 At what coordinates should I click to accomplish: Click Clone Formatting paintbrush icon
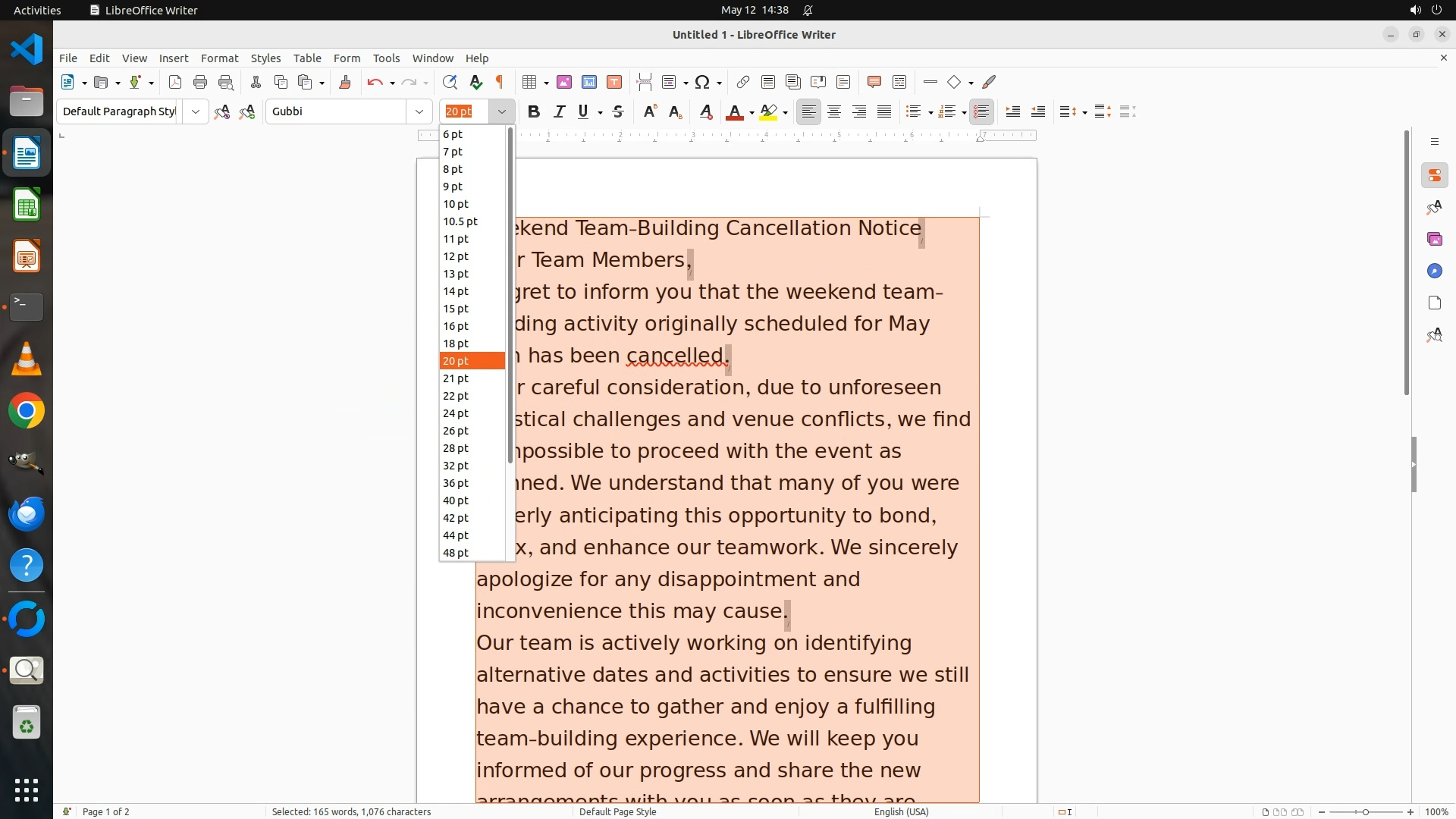click(345, 82)
